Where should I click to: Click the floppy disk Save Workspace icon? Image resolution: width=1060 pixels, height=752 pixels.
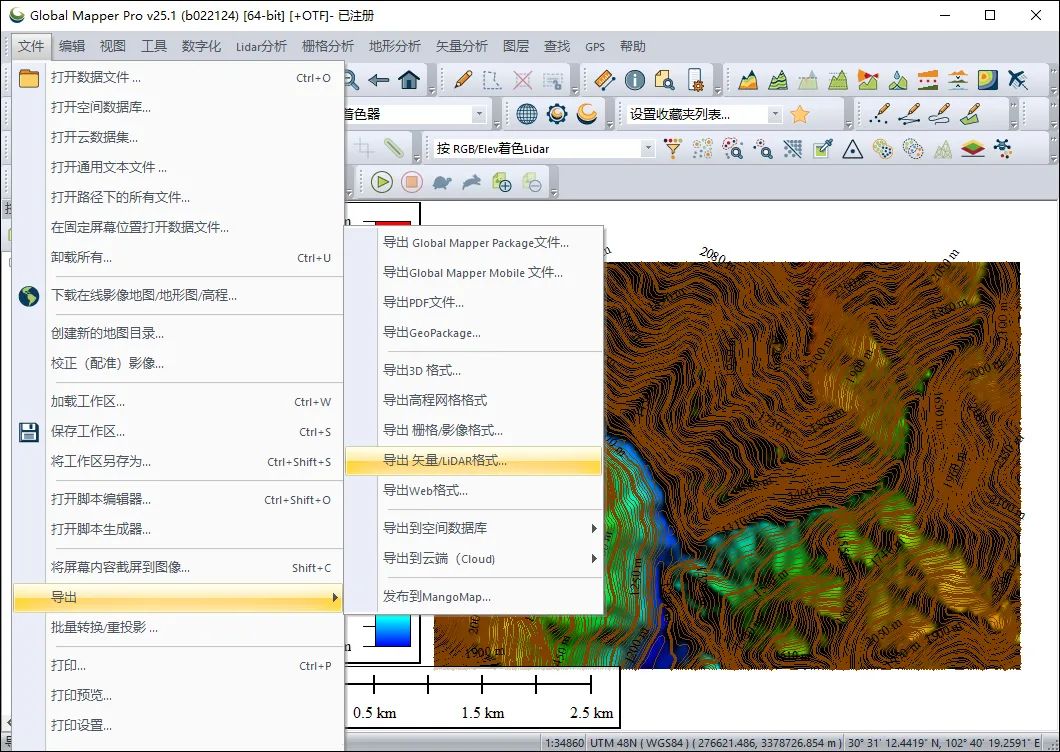pyautogui.click(x=28, y=431)
